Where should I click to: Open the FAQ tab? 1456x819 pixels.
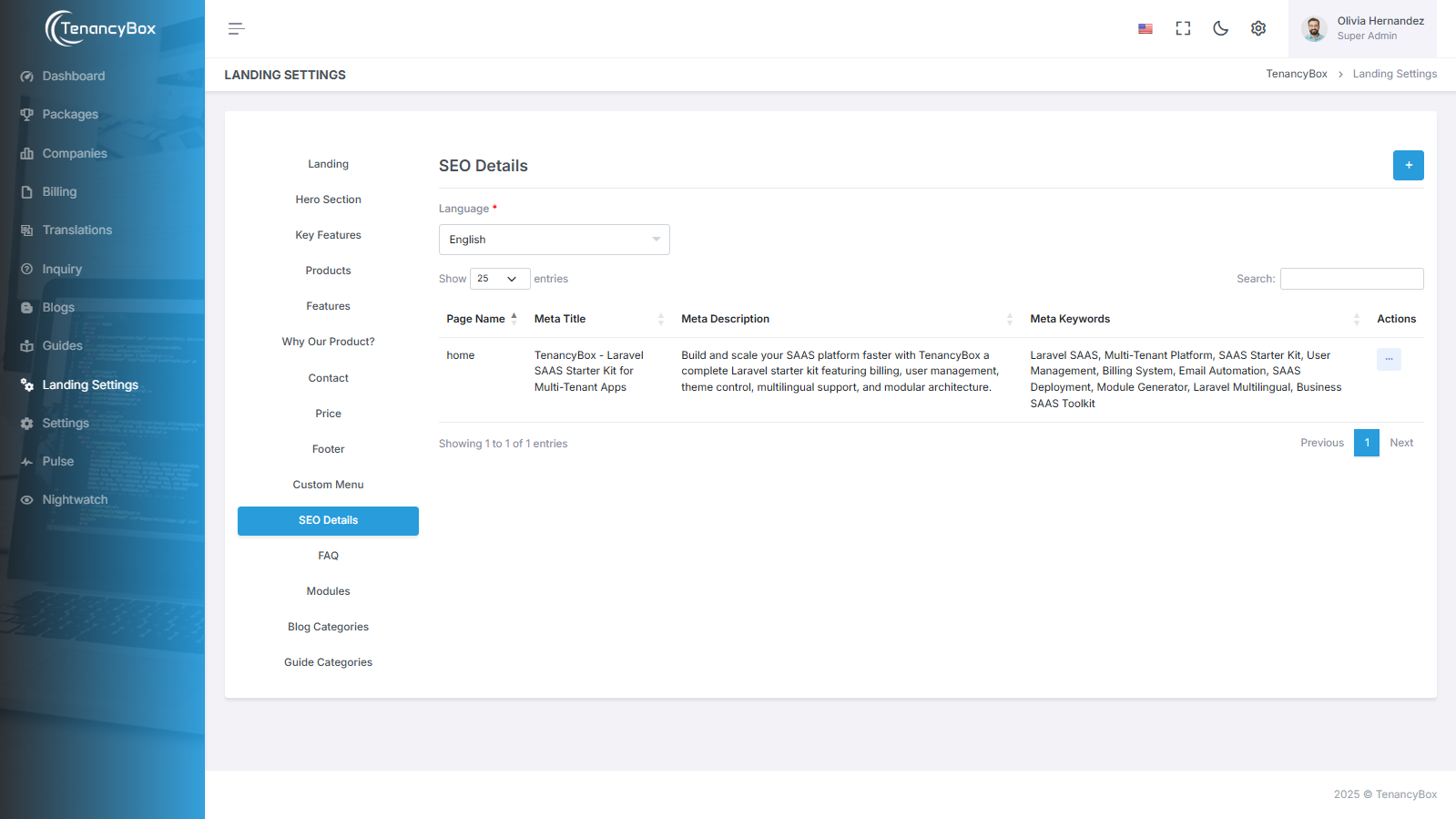(x=328, y=556)
